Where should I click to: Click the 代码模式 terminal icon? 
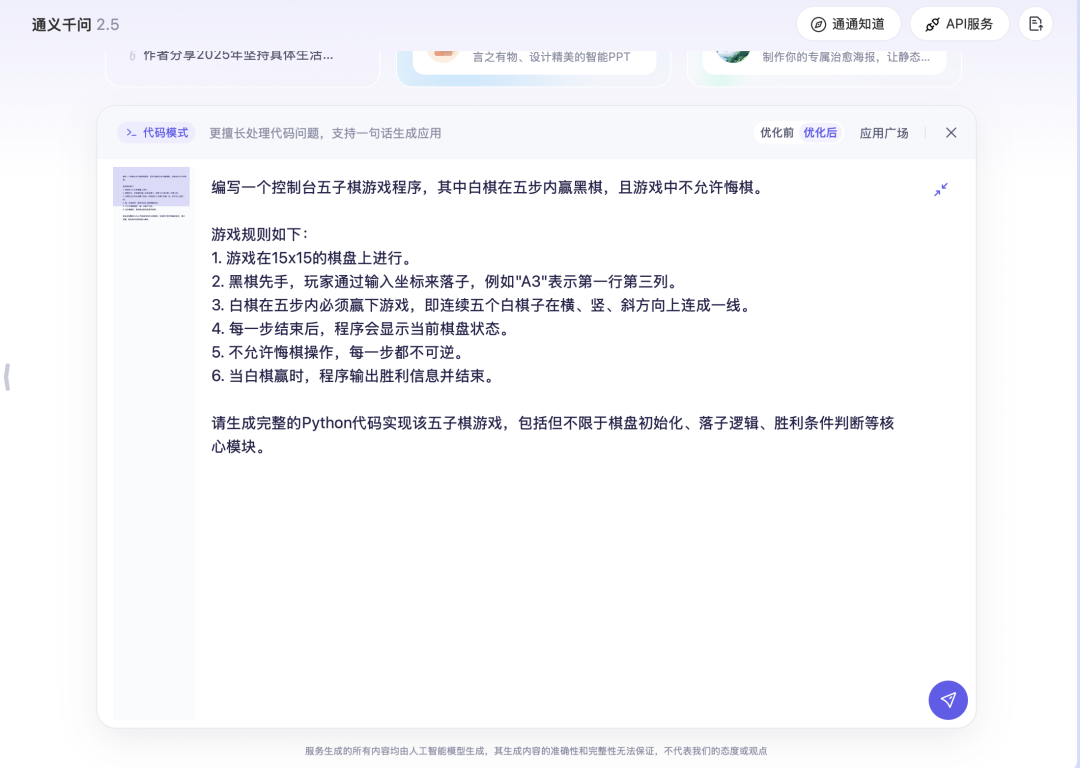tap(132, 132)
